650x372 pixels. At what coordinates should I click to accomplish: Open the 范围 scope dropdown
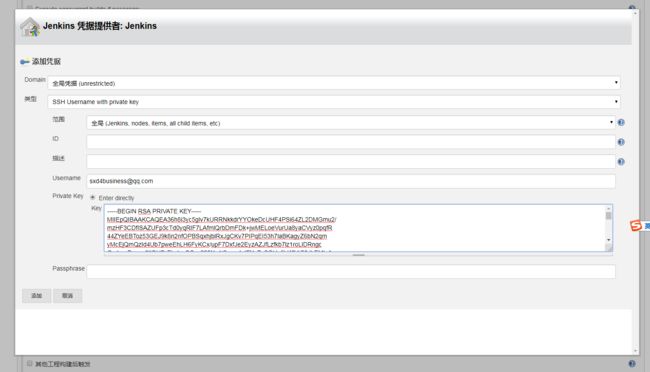pos(351,123)
